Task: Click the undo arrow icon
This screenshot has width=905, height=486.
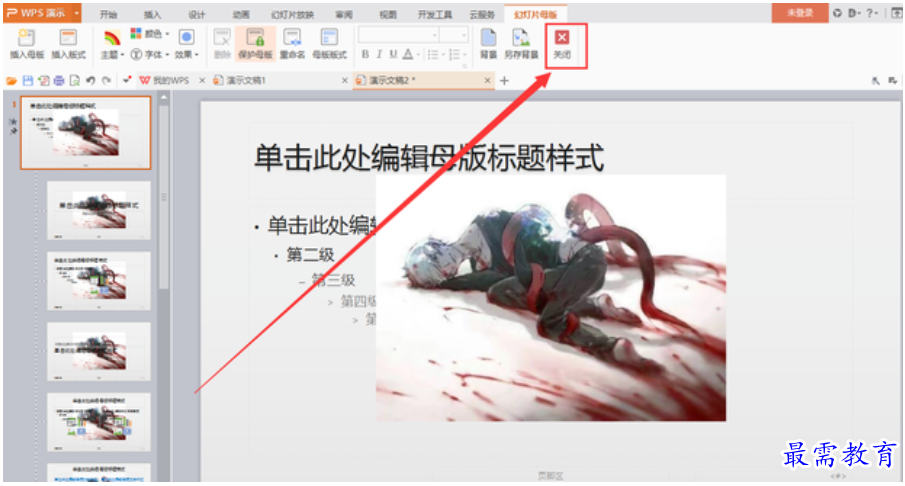Action: (x=91, y=81)
